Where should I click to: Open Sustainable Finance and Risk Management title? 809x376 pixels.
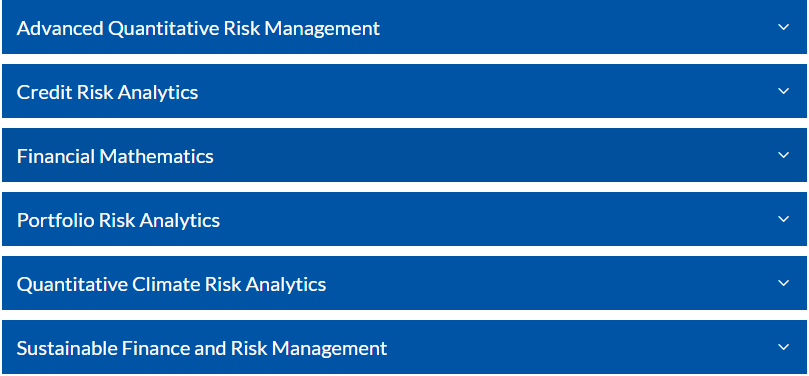[x=202, y=348]
